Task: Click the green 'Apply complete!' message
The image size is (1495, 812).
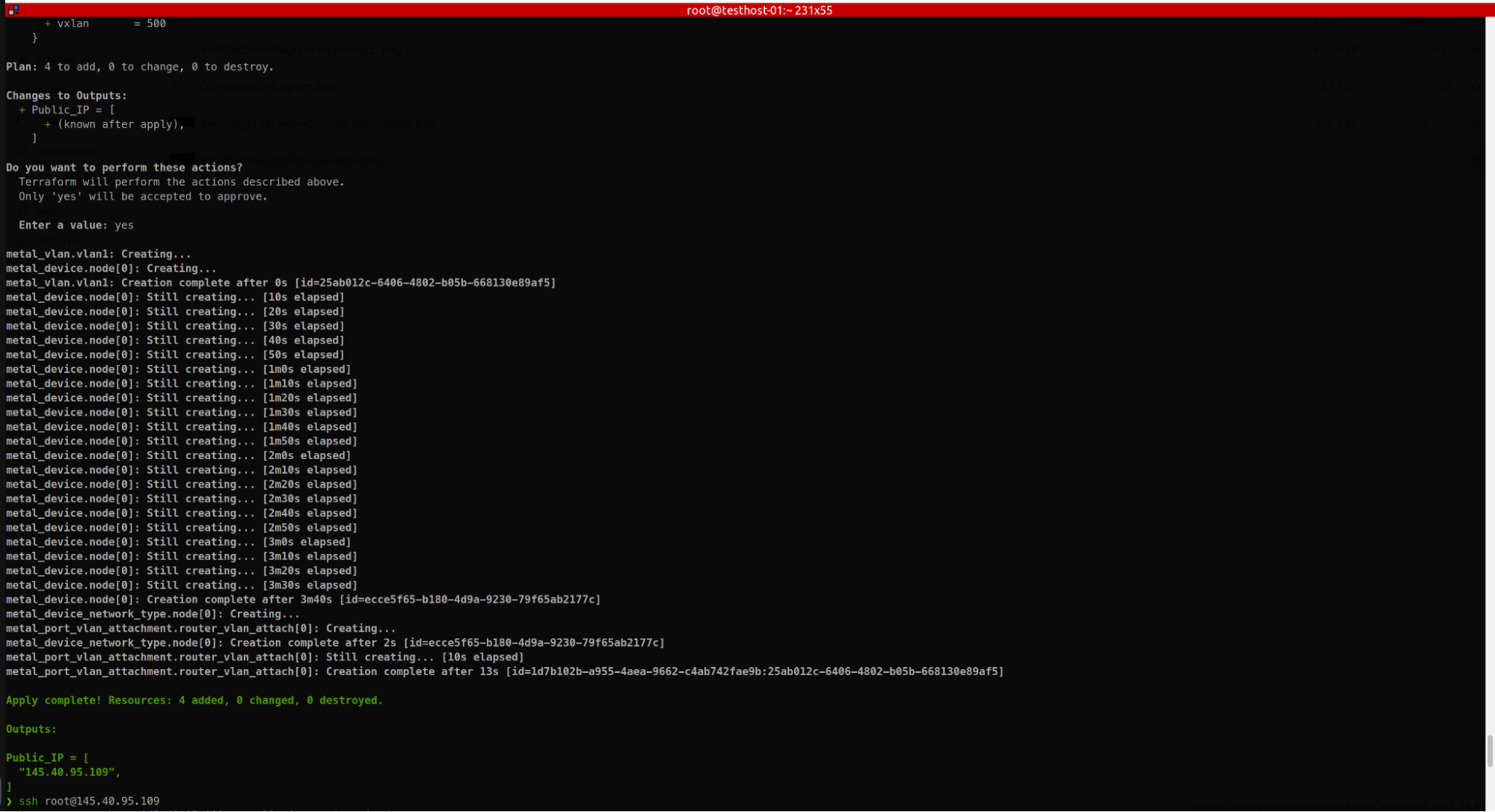Action: click(194, 701)
